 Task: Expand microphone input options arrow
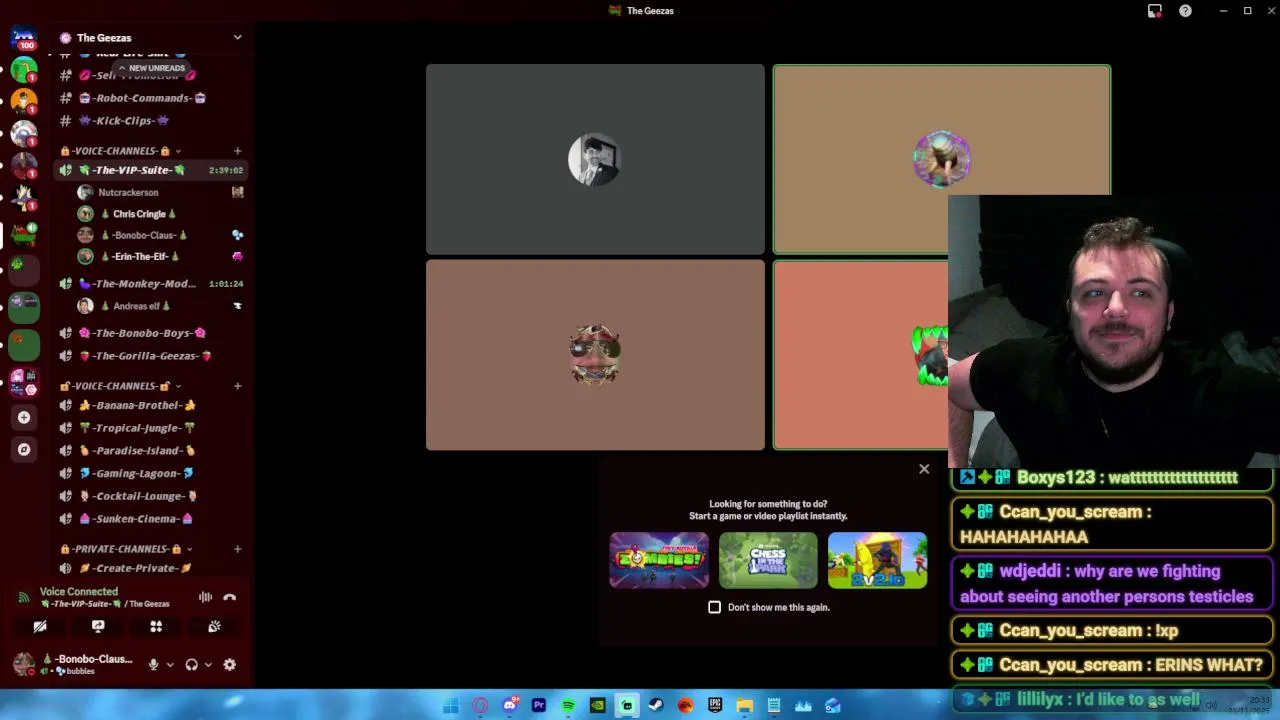tap(169, 664)
